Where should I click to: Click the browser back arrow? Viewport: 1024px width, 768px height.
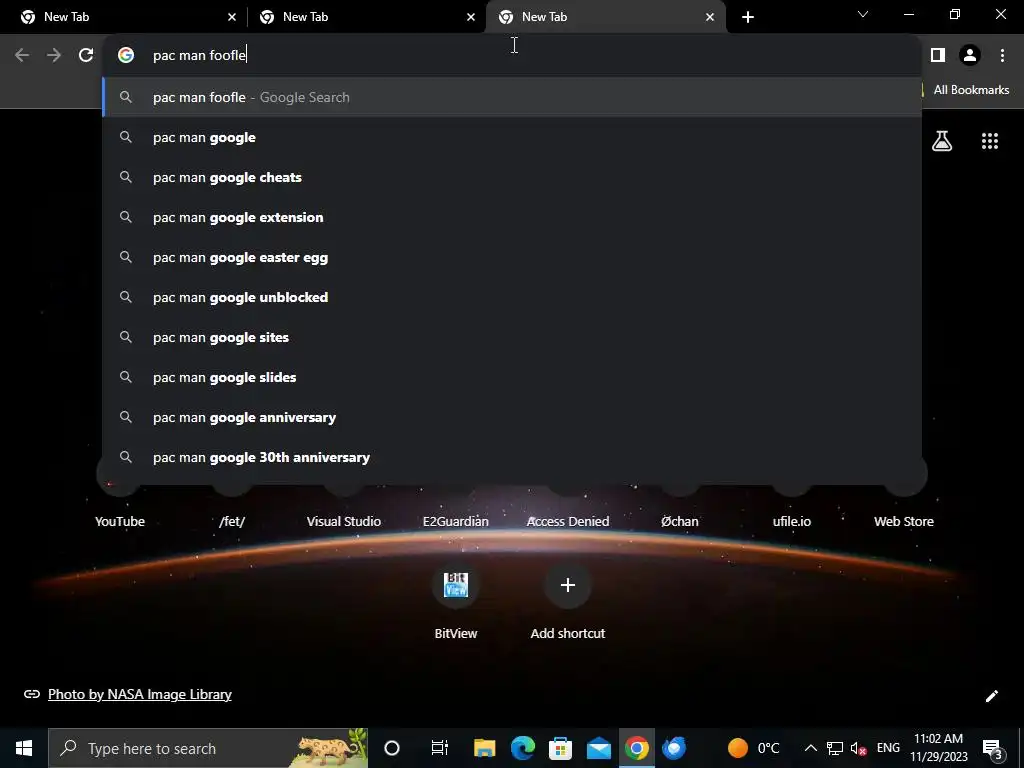pyautogui.click(x=22, y=56)
